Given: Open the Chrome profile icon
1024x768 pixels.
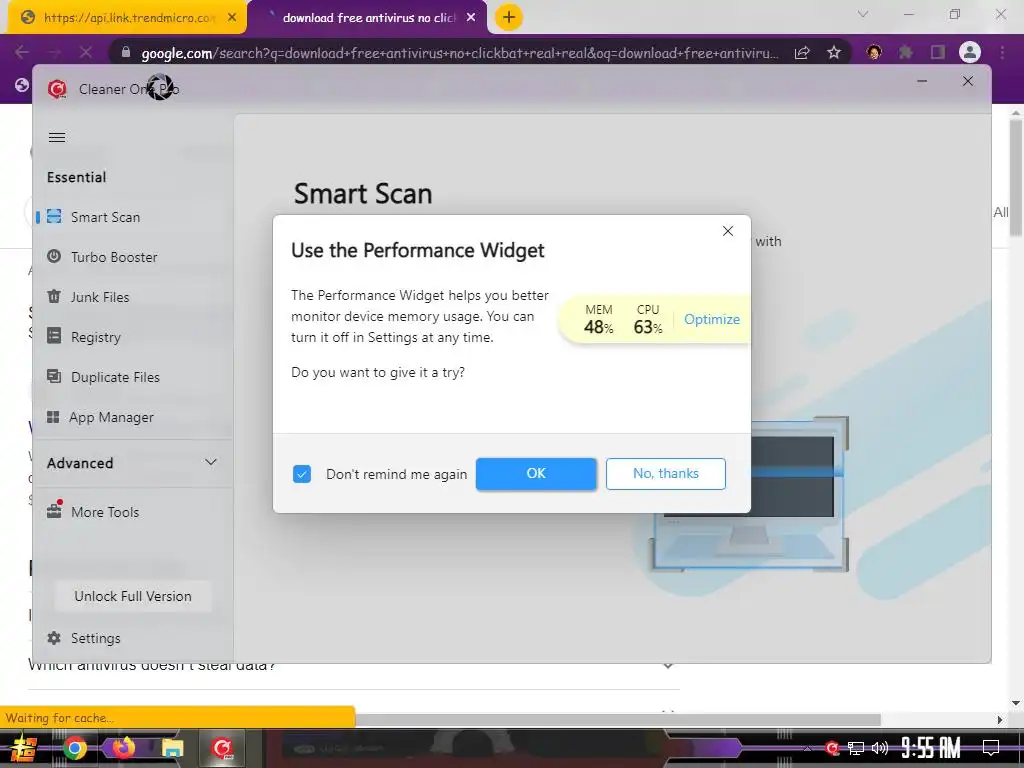Looking at the screenshot, I should [970, 52].
